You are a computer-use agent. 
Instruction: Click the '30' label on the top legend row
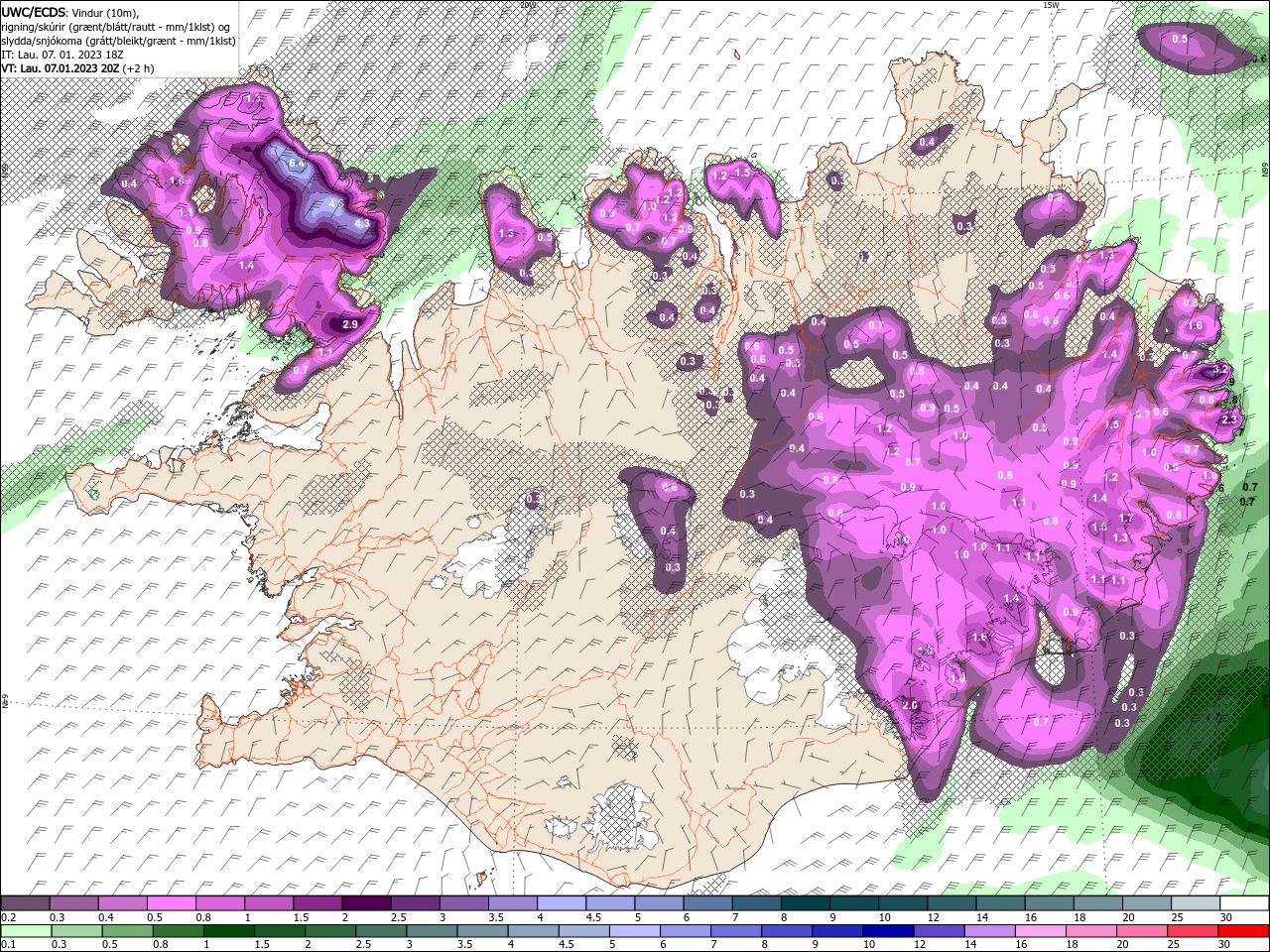[1225, 917]
